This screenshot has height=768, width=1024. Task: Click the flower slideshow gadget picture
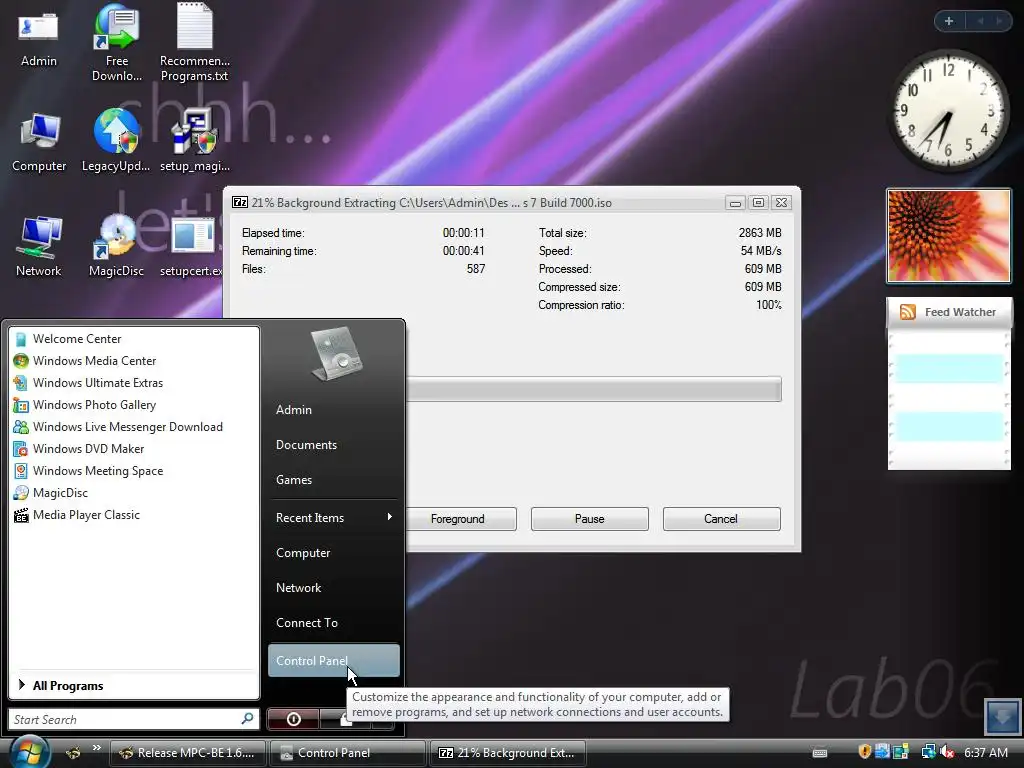[949, 236]
